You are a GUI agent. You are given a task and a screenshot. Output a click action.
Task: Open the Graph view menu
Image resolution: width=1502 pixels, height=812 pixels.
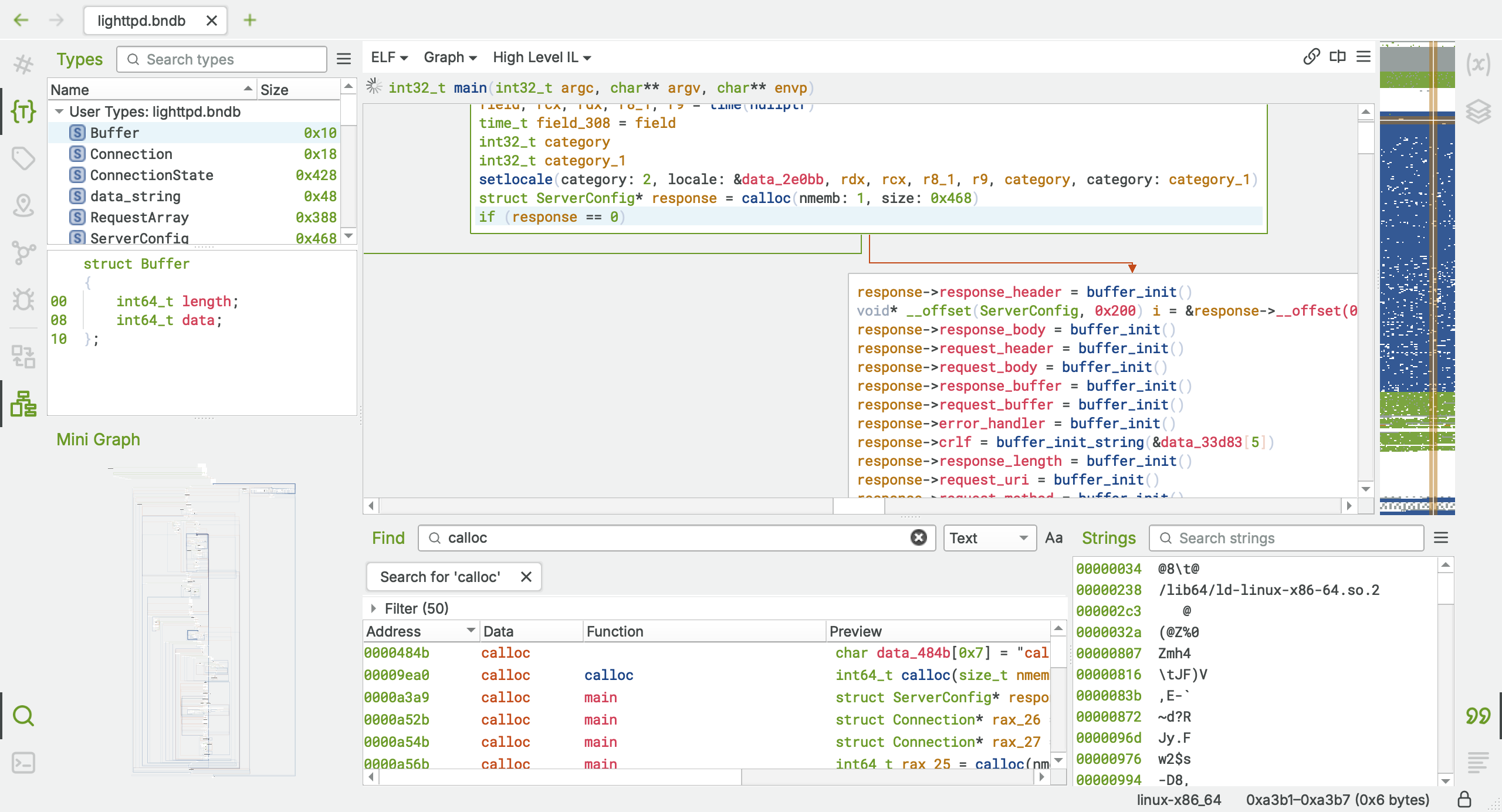tap(449, 57)
